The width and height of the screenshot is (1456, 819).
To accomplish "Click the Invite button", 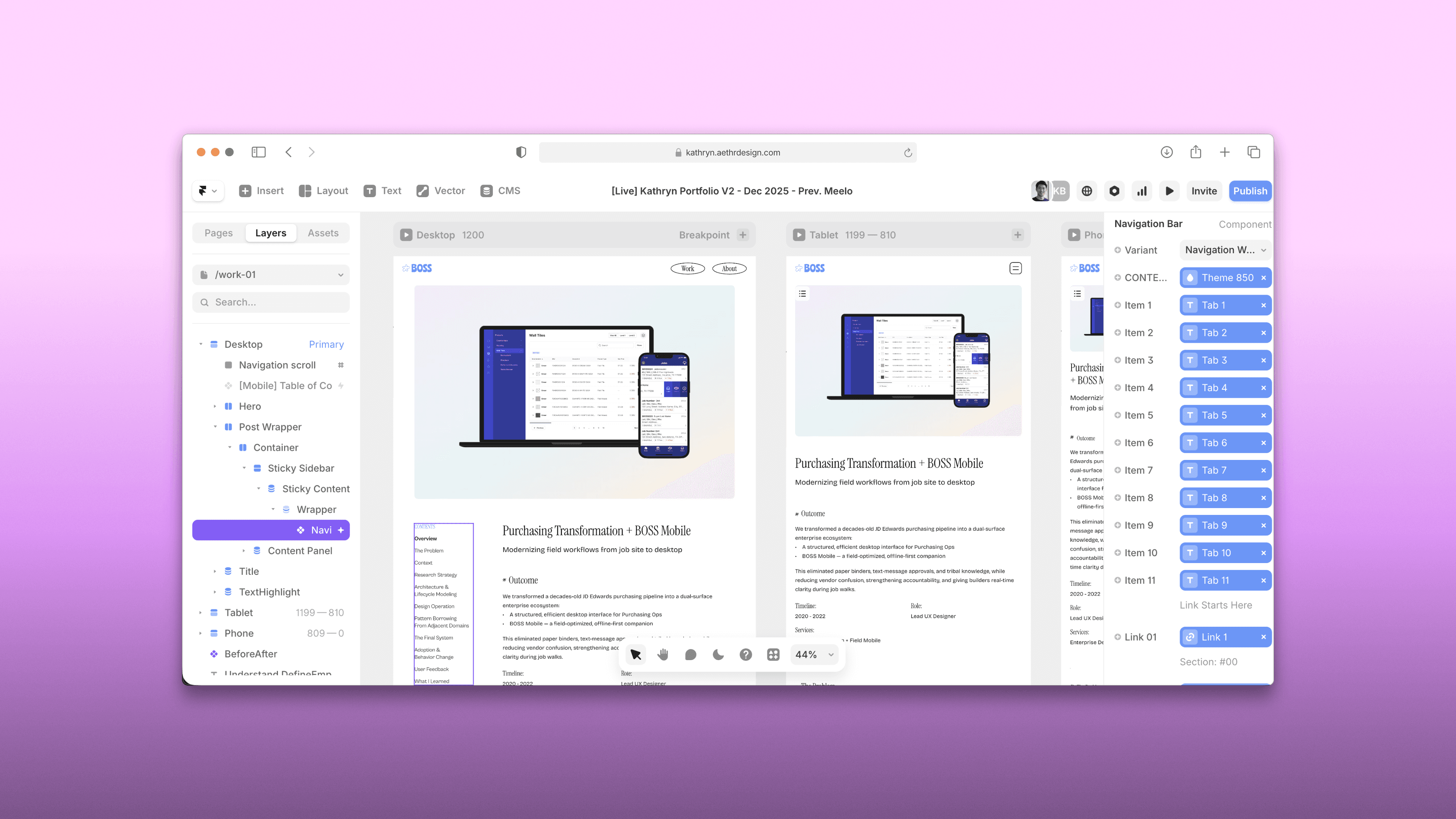I will coord(1204,191).
